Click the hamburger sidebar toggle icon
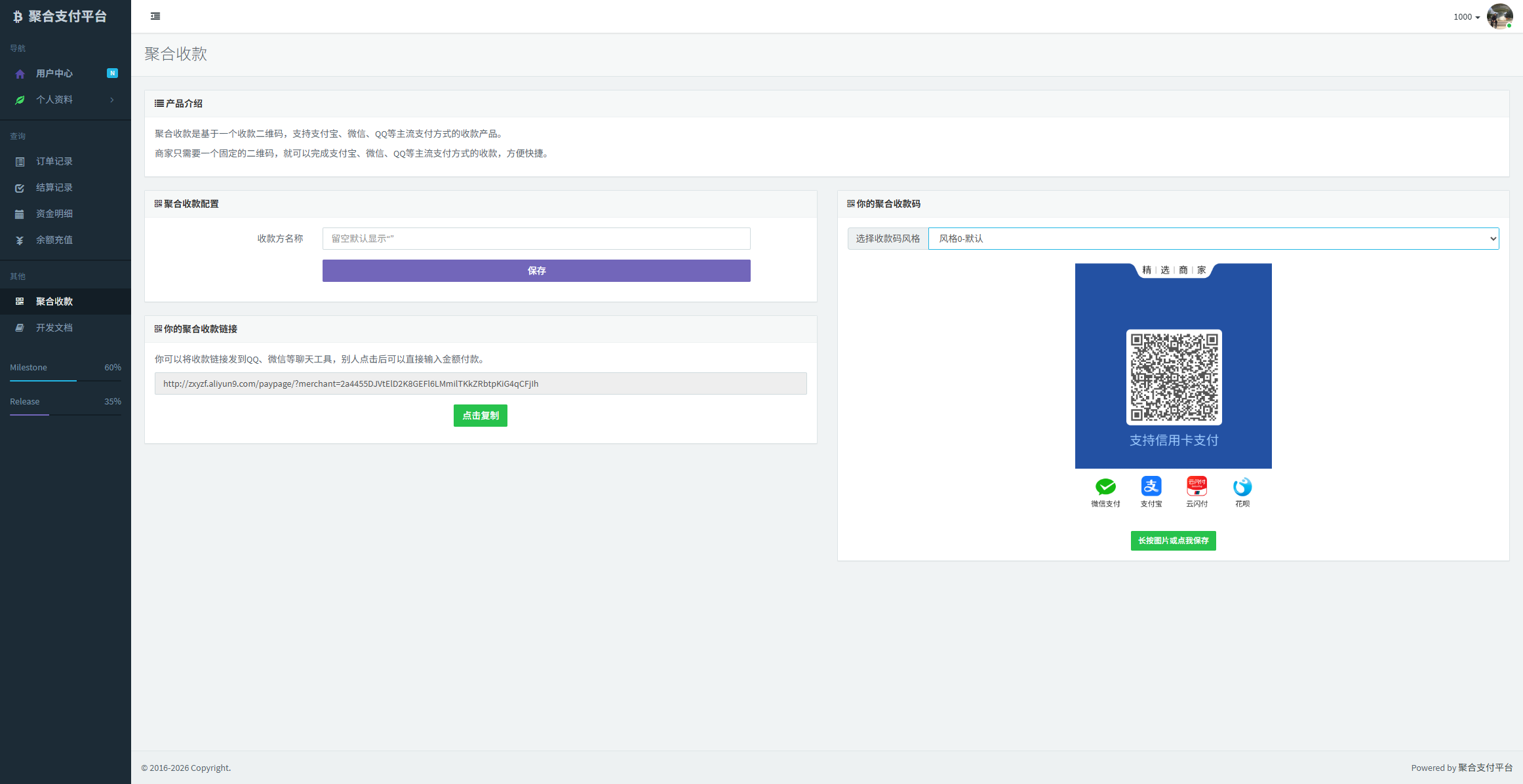This screenshot has height=784, width=1523. pos(155,16)
